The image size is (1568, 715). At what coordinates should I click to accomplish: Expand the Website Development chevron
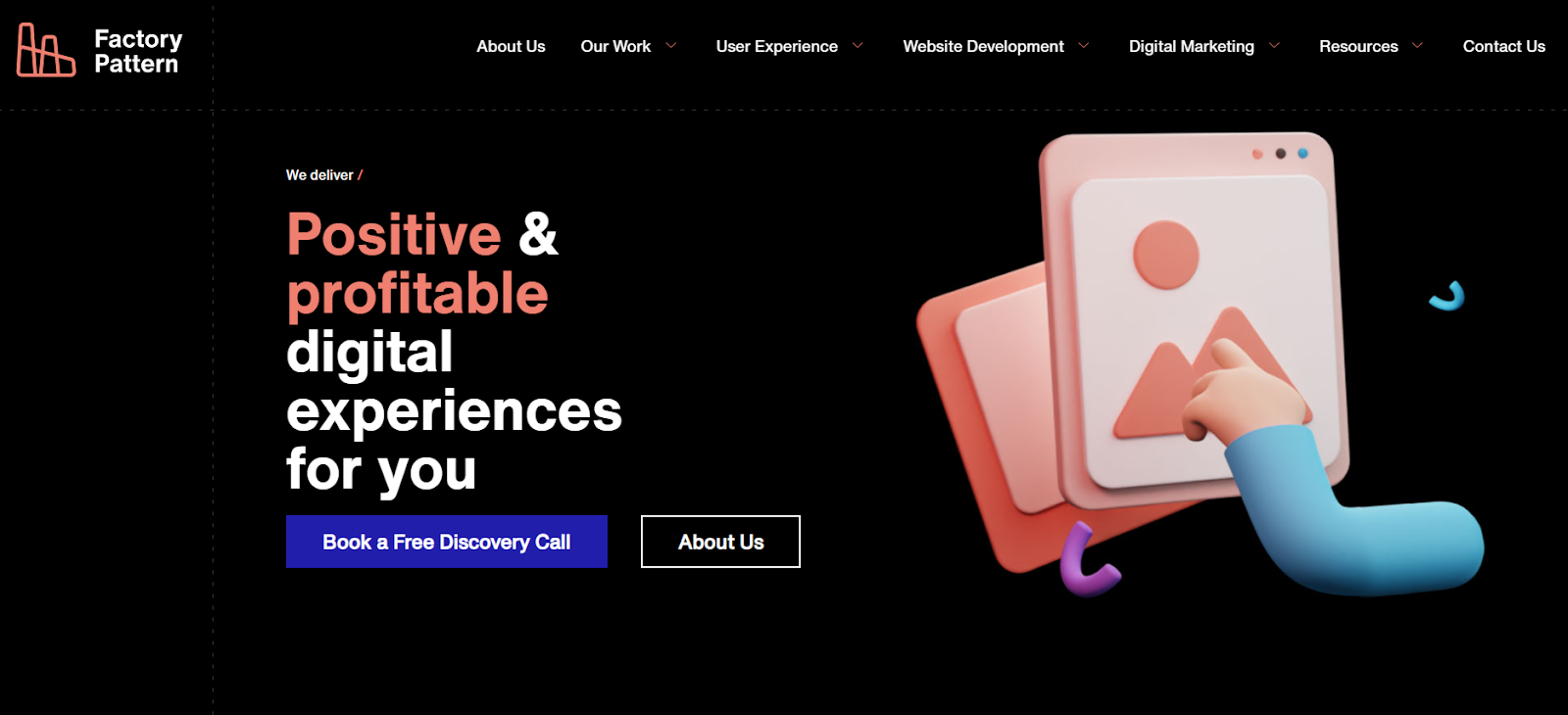pyautogui.click(x=1084, y=45)
